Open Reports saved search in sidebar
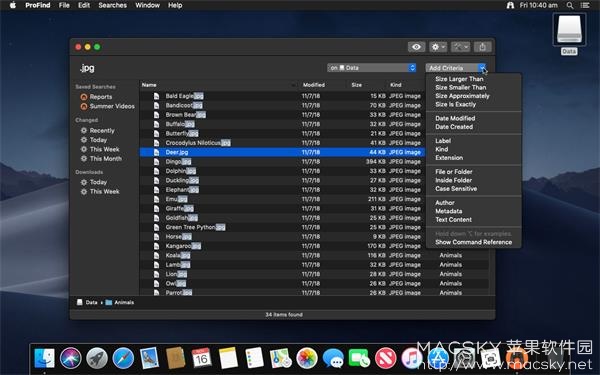 pyautogui.click(x=96, y=97)
